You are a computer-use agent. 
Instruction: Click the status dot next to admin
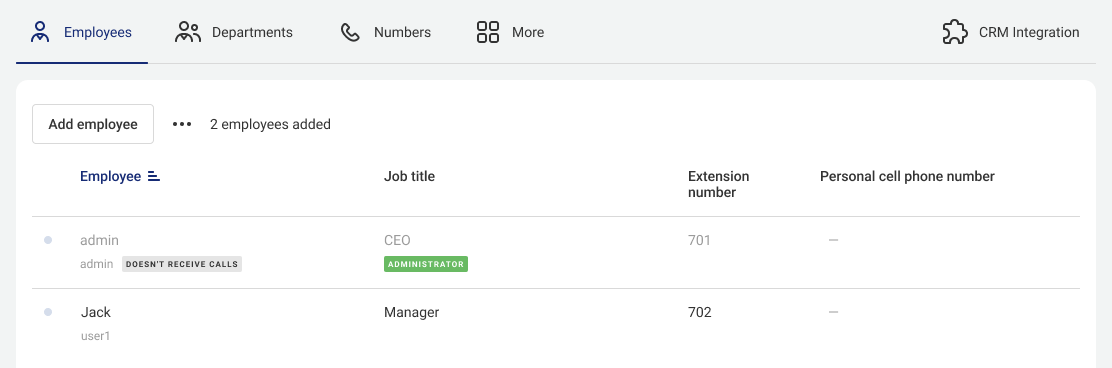click(48, 240)
